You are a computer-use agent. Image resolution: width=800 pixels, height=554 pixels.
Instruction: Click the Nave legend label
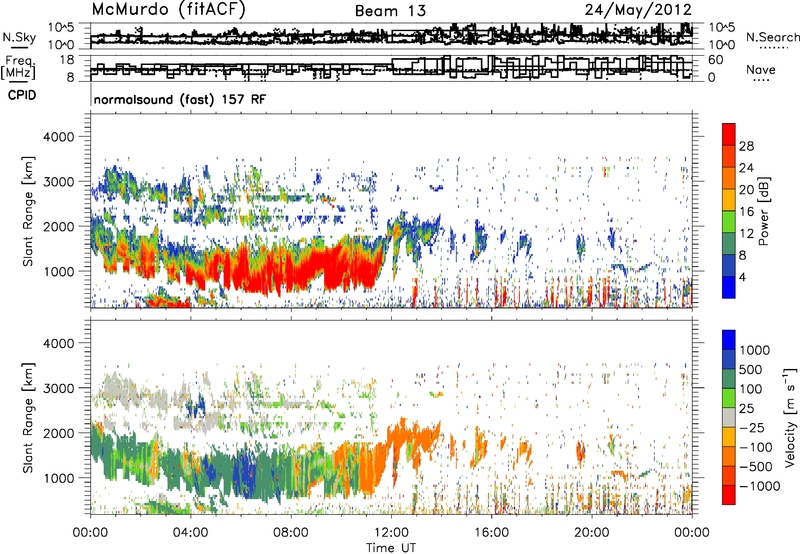tap(761, 69)
